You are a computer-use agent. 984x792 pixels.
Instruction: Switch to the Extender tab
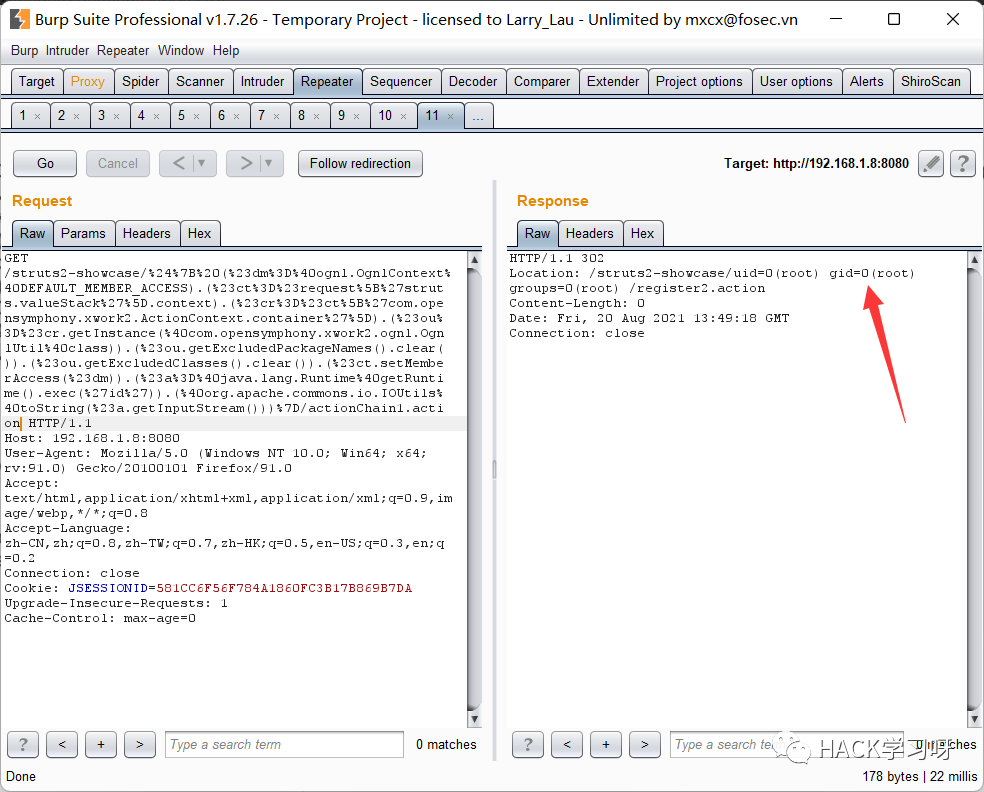[613, 82]
